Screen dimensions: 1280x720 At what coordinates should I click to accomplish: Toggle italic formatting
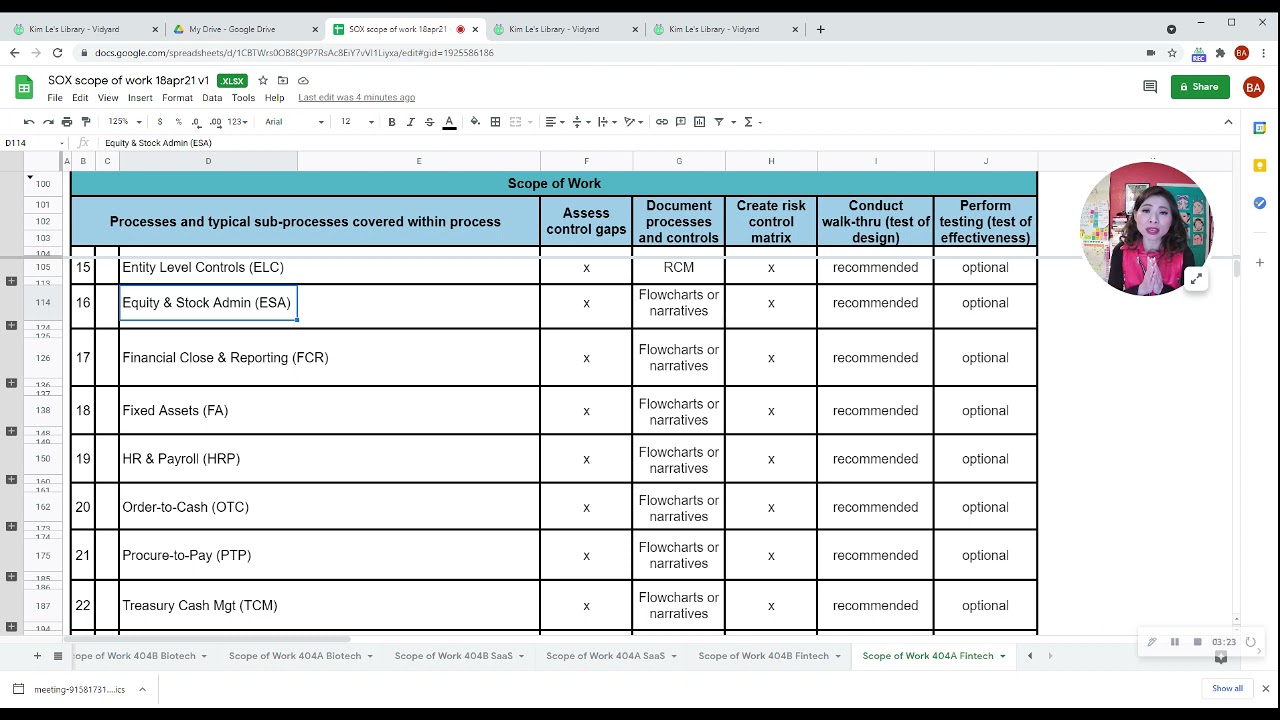[411, 122]
